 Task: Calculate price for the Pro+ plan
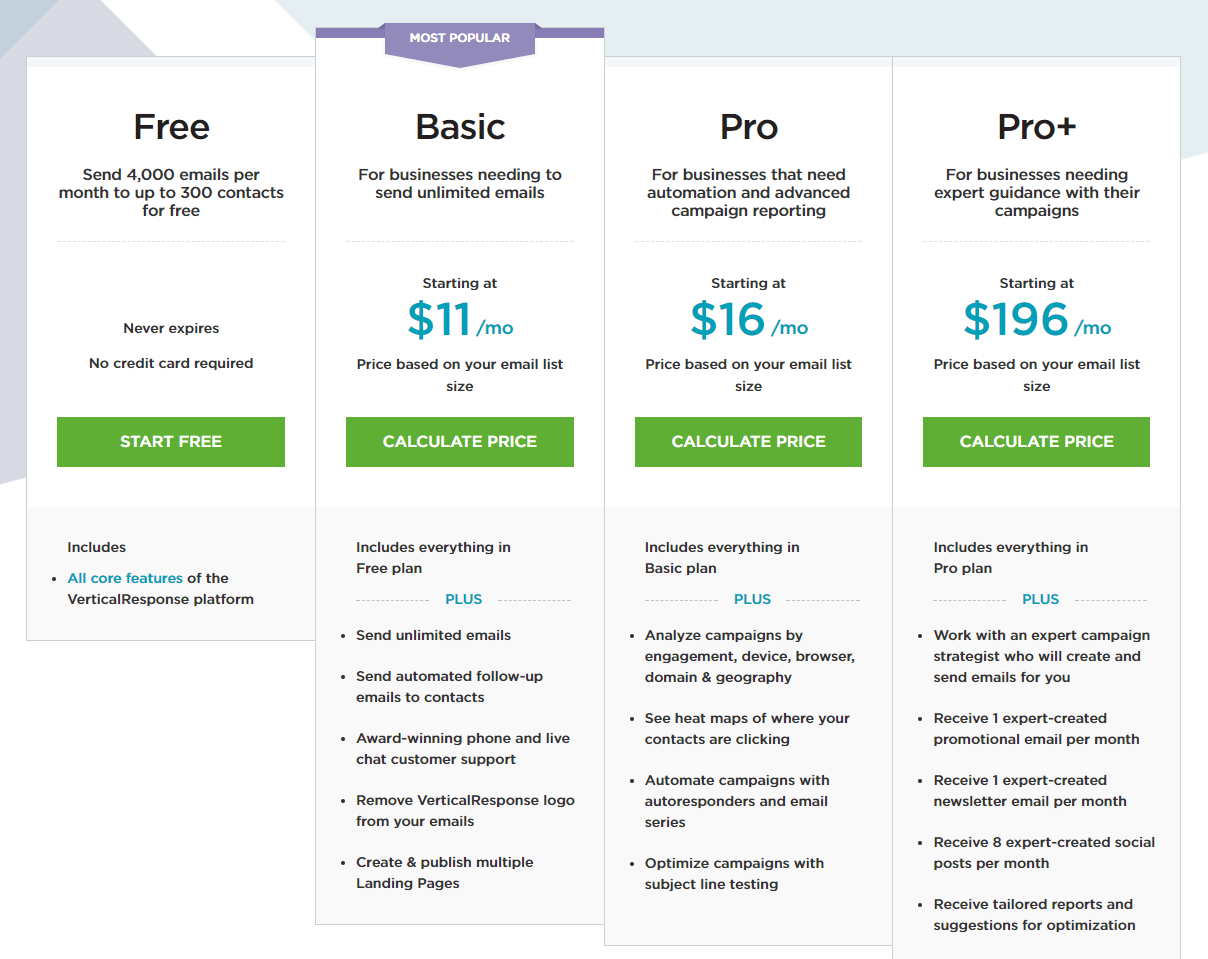point(1036,442)
